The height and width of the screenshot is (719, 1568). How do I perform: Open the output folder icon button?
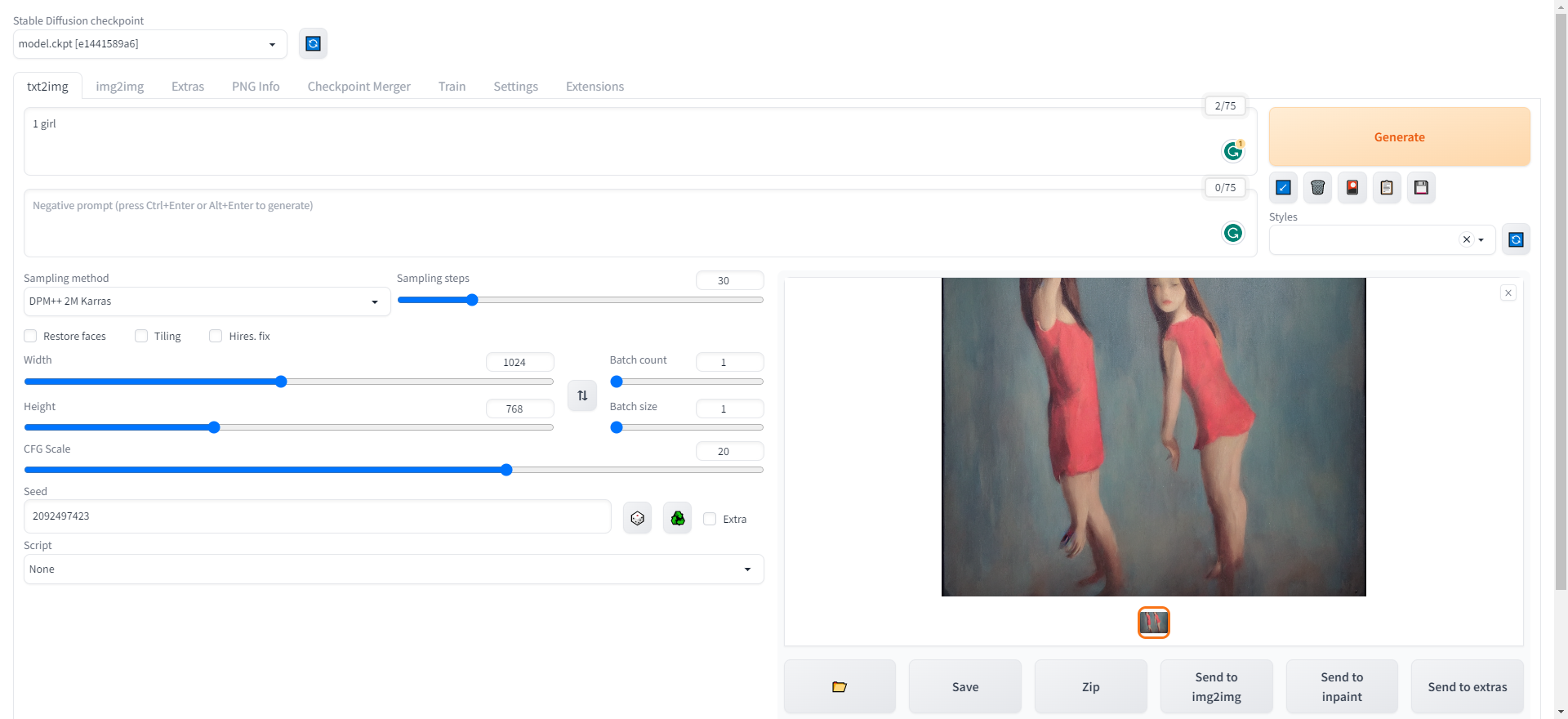(x=840, y=686)
